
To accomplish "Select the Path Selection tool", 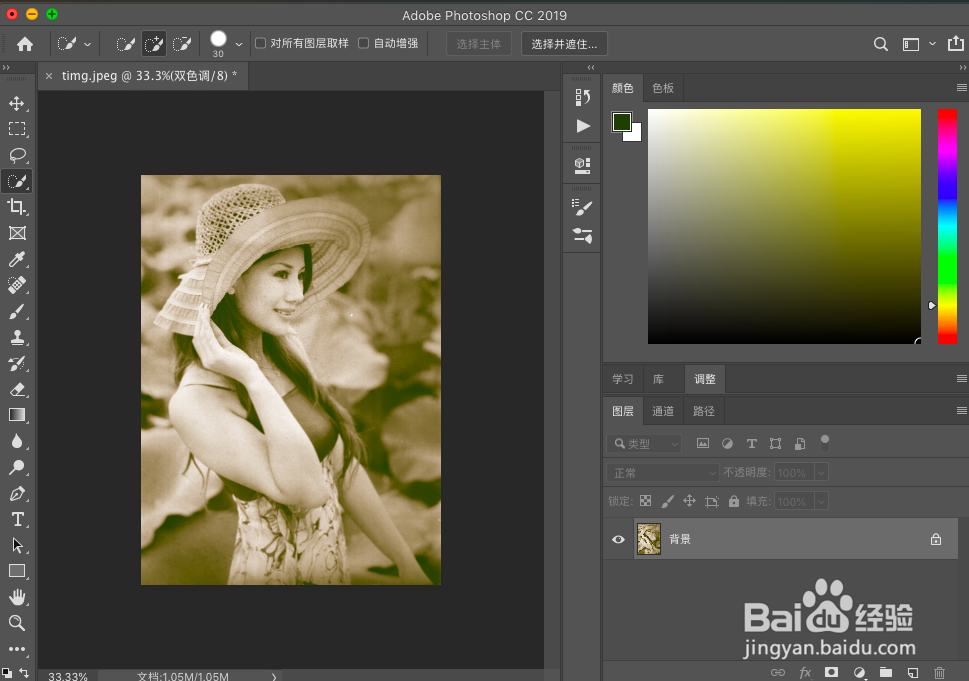I will click(x=17, y=546).
